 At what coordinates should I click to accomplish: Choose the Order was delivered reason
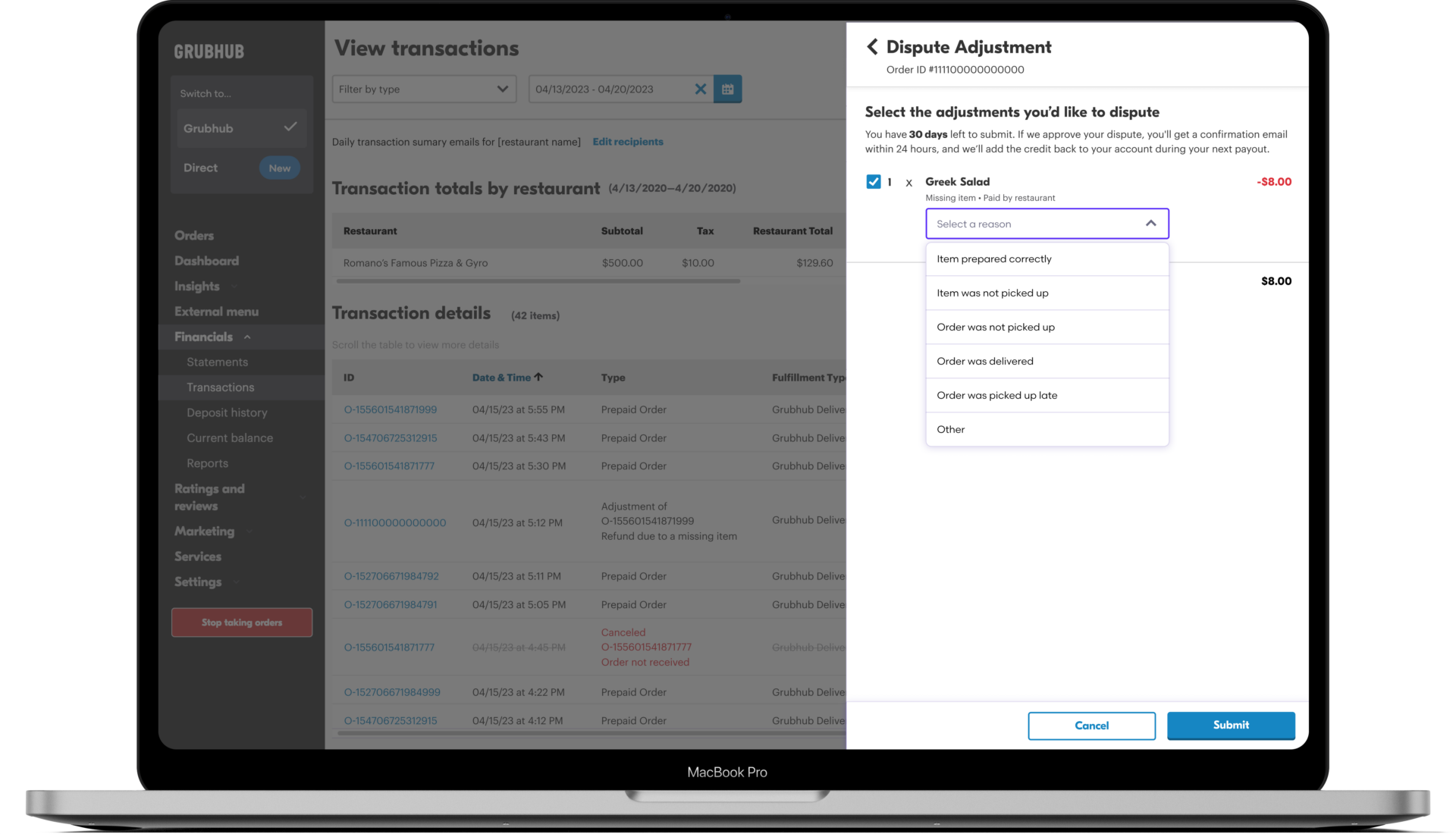(984, 361)
